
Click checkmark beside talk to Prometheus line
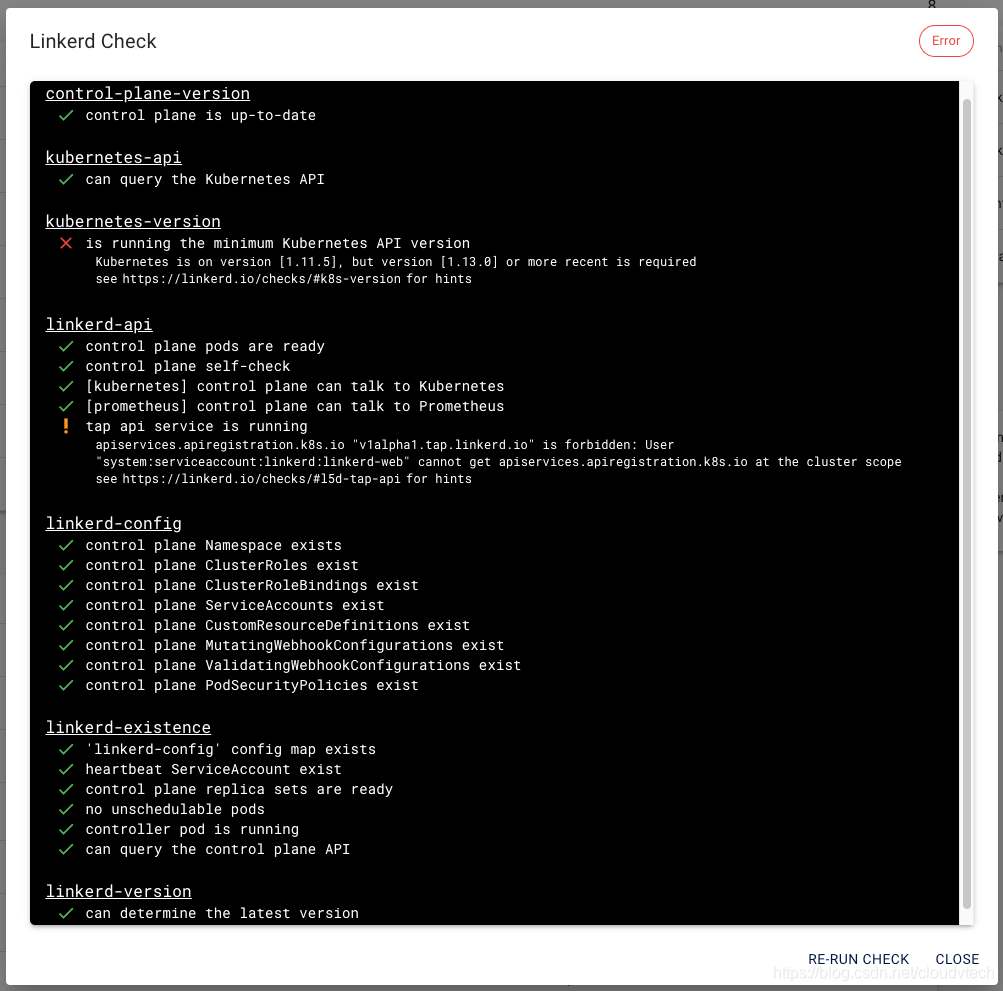point(66,406)
